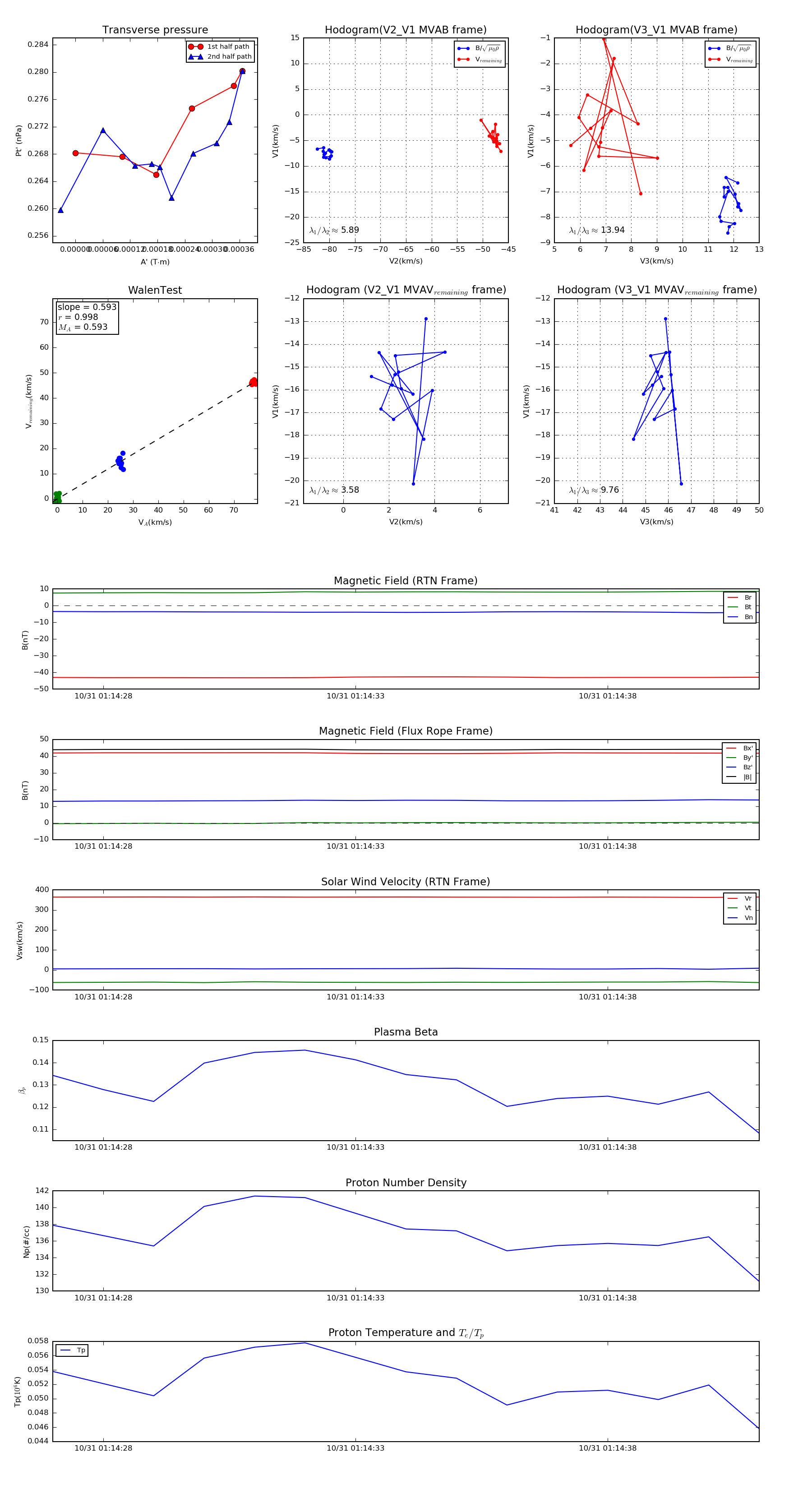Click the 'Transverse pressure' plot title
The image size is (812, 1489).
click(155, 30)
